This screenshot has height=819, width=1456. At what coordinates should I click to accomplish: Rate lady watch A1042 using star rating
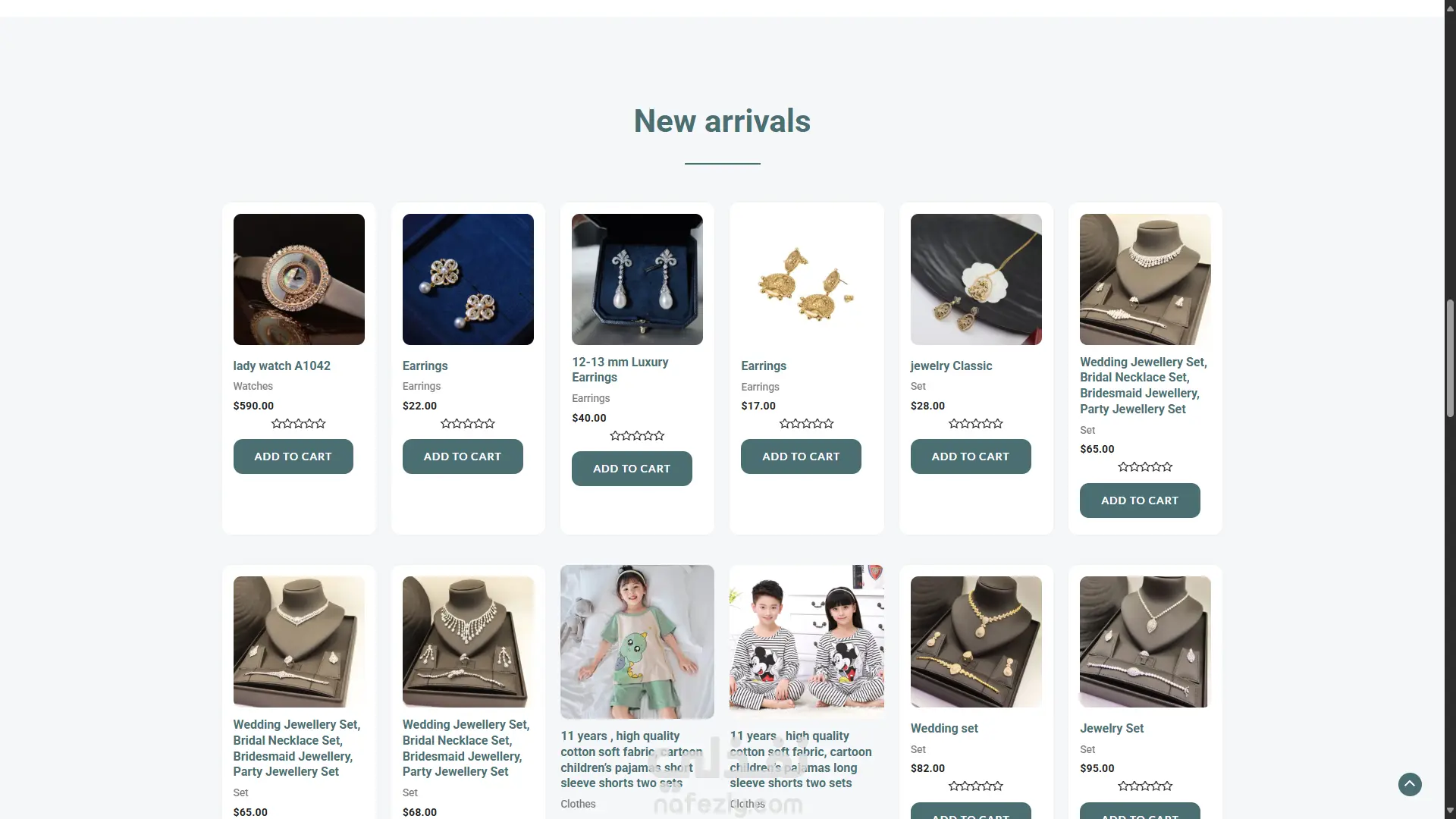(299, 423)
